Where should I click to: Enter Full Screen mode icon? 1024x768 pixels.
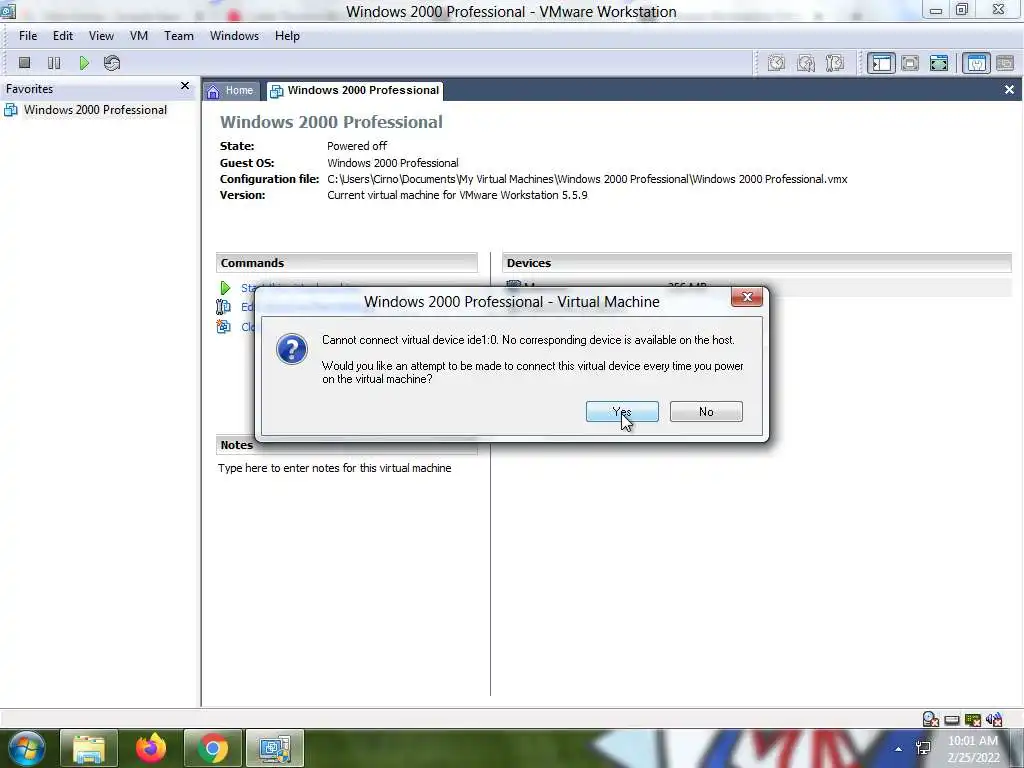(x=939, y=63)
